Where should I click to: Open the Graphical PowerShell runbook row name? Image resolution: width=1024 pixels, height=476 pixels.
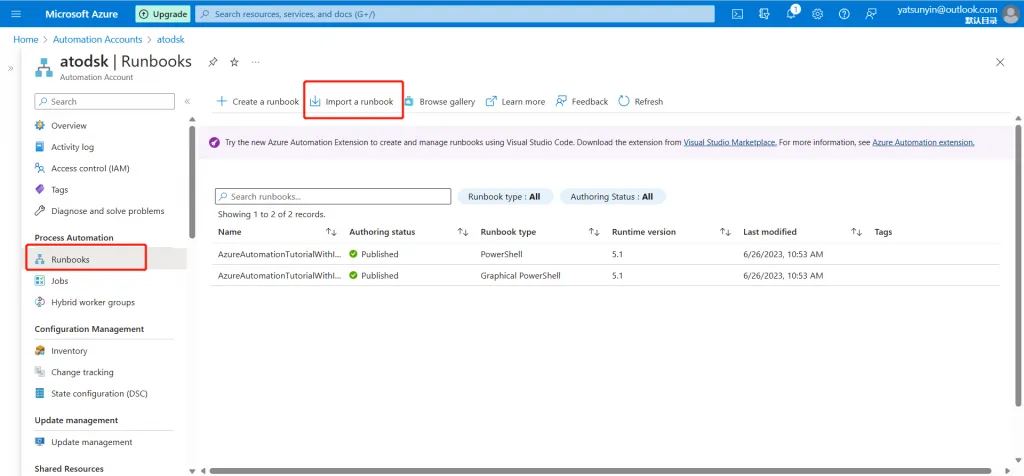point(280,276)
